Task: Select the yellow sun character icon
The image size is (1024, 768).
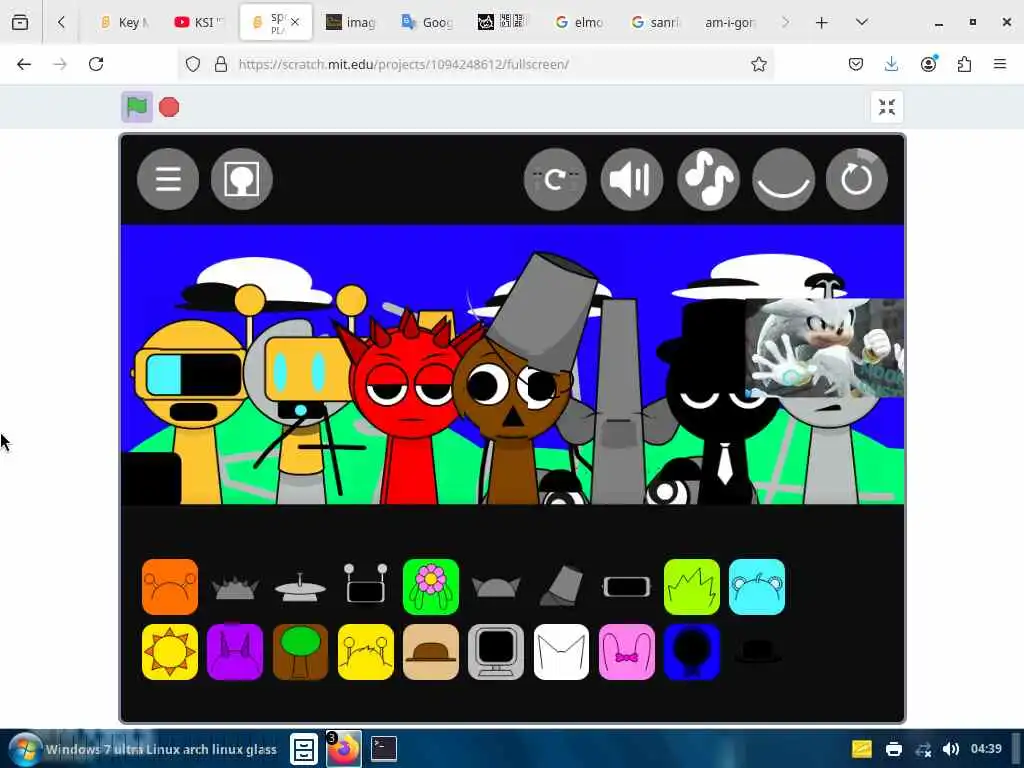Action: point(170,652)
